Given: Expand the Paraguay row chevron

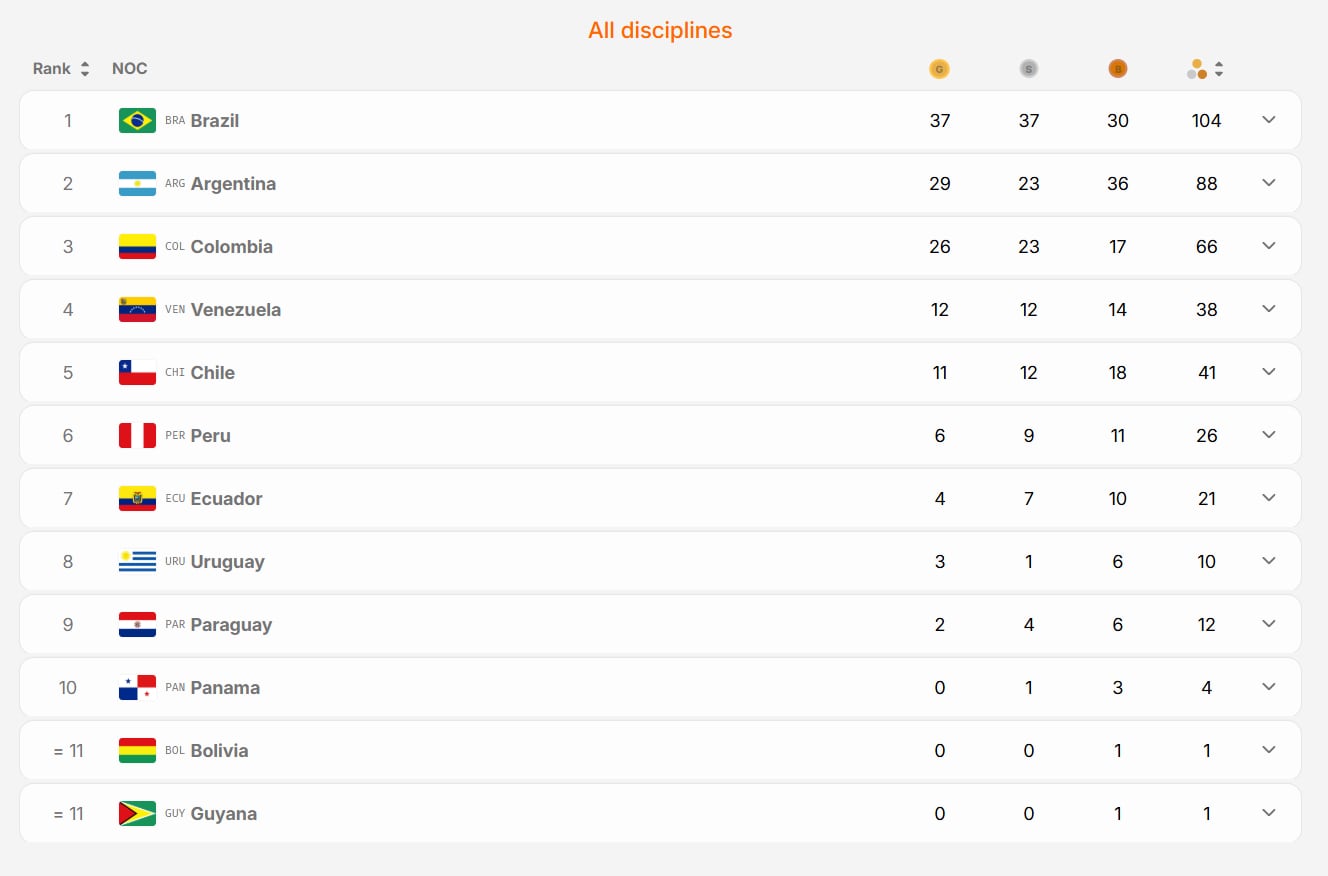Looking at the screenshot, I should point(1269,624).
